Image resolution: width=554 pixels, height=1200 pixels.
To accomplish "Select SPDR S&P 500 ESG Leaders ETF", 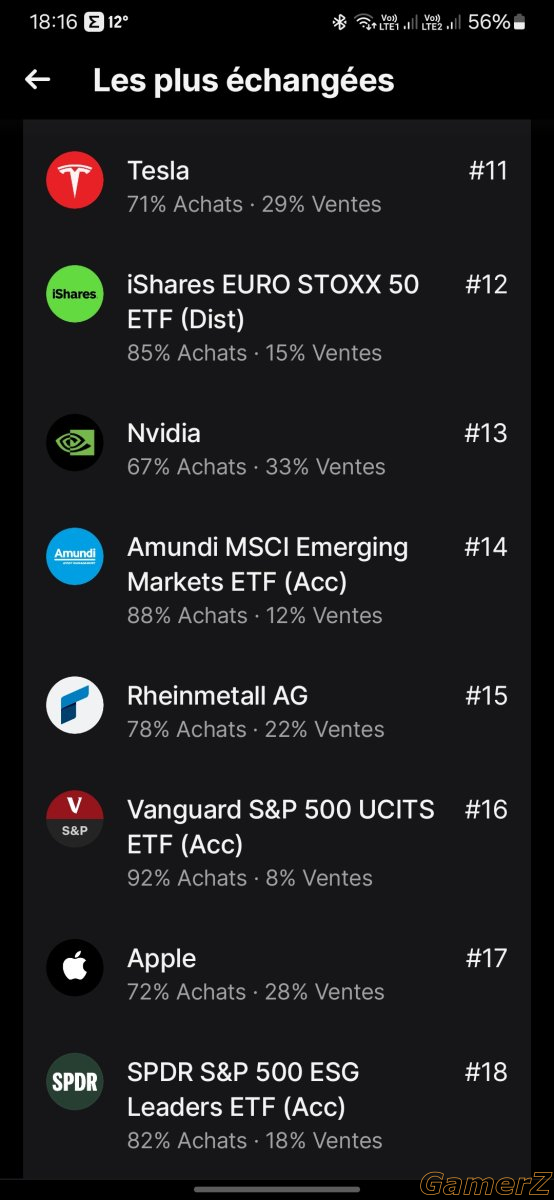I will coord(243,1090).
